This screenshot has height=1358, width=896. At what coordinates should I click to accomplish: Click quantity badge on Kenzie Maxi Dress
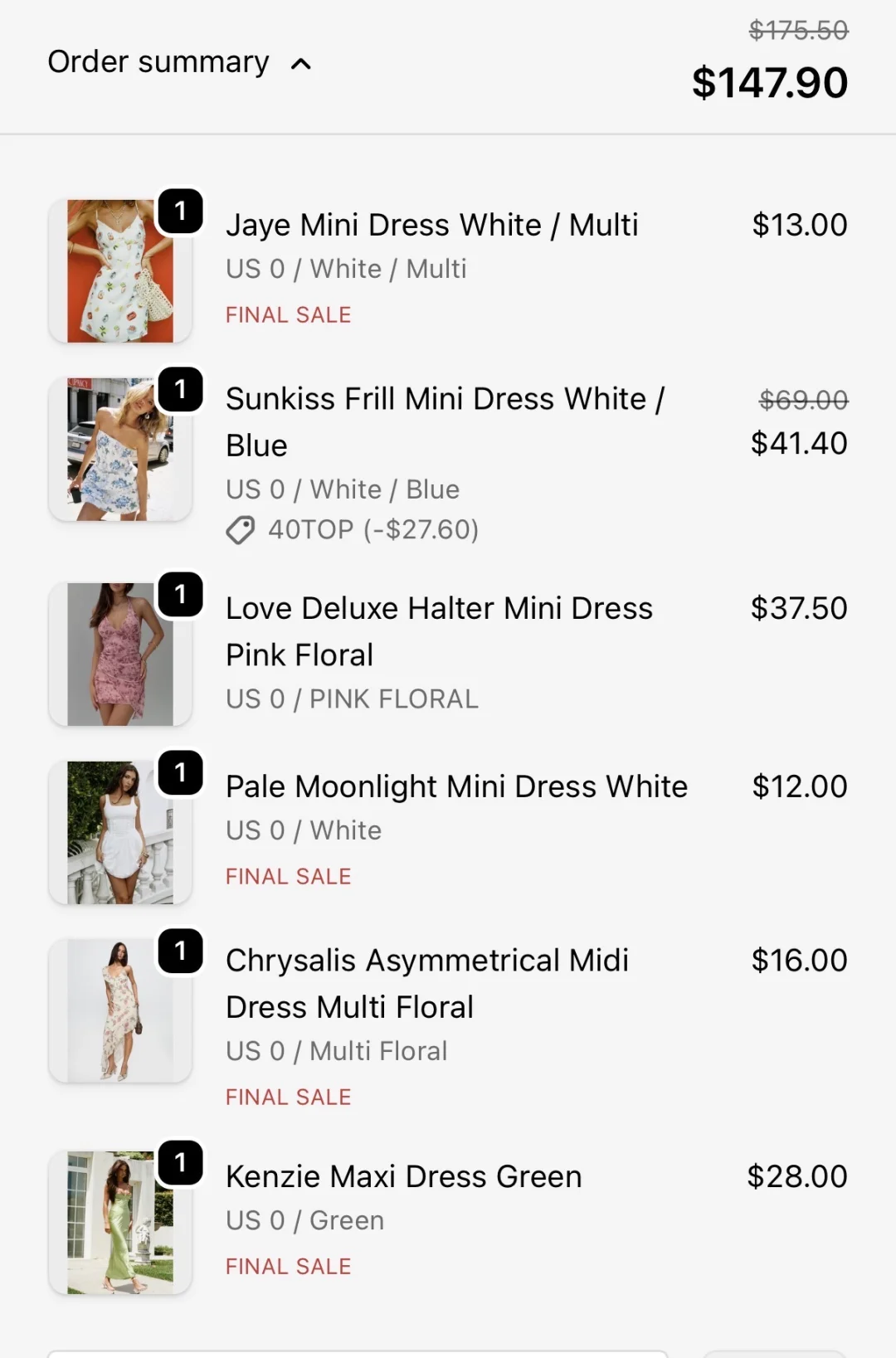[x=180, y=1162]
